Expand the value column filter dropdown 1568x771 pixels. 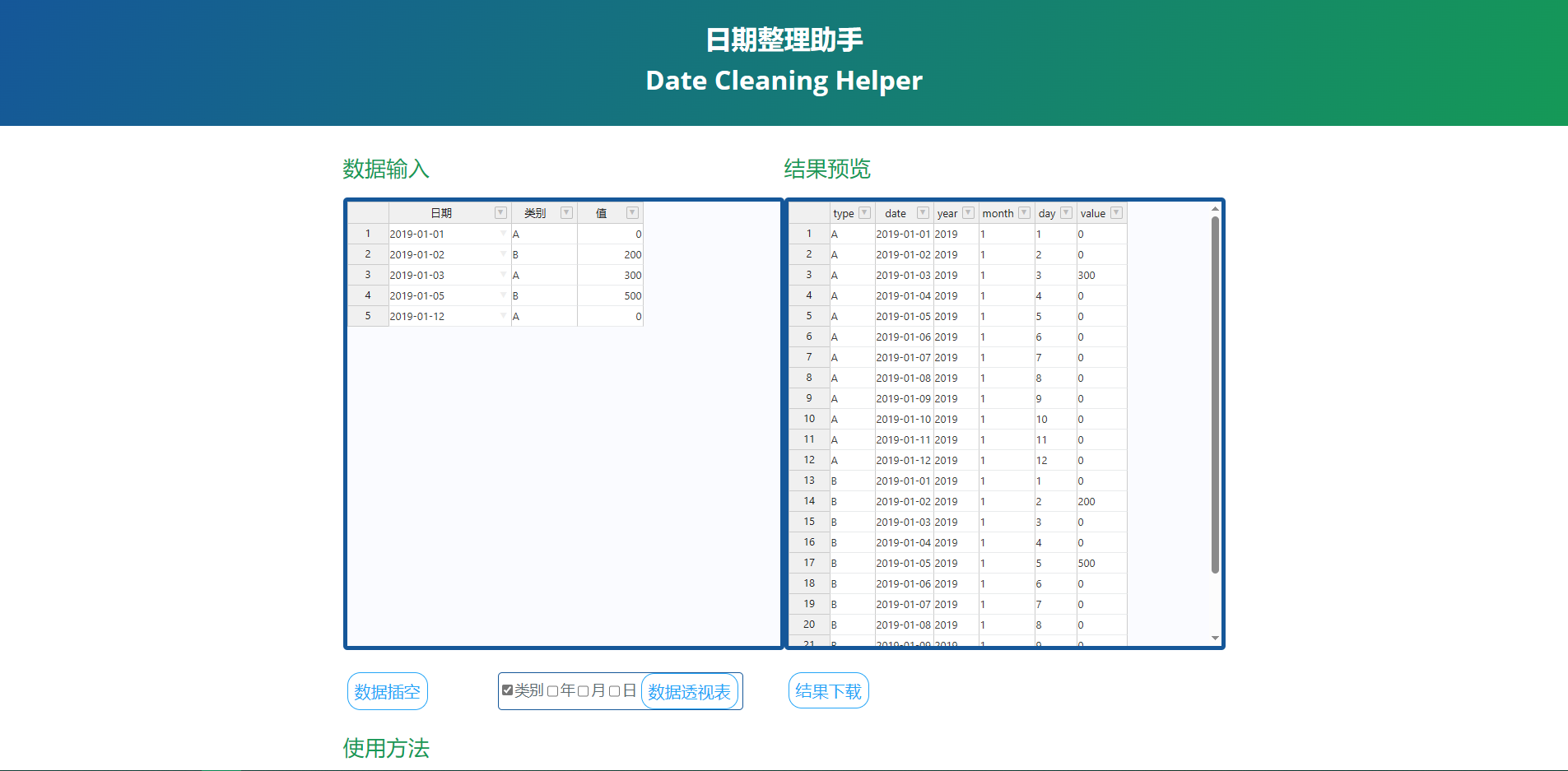[x=1116, y=213]
